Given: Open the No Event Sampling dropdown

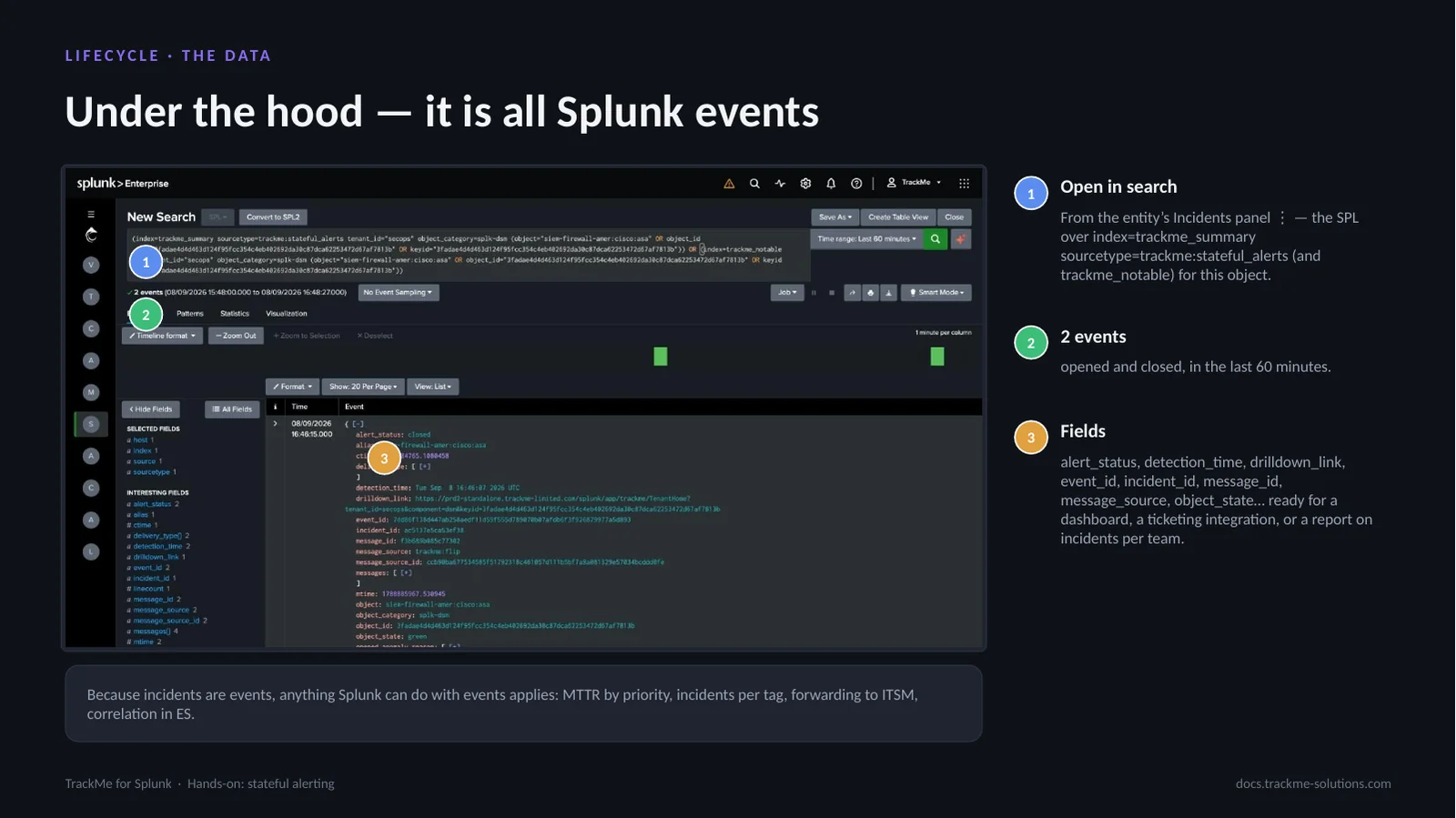Looking at the screenshot, I should tap(398, 292).
